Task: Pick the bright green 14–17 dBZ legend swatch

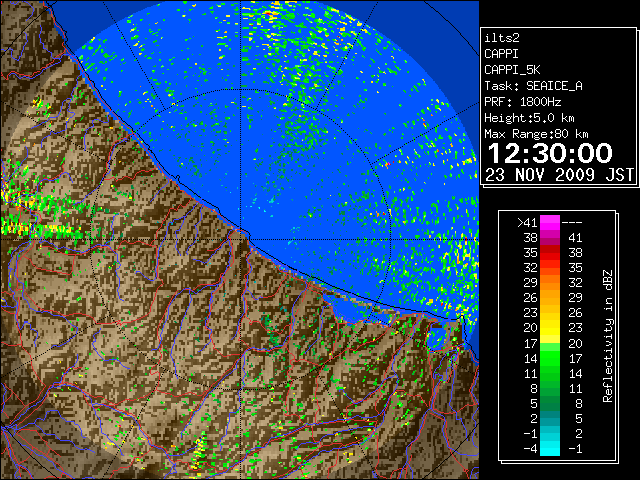Action: click(550, 358)
